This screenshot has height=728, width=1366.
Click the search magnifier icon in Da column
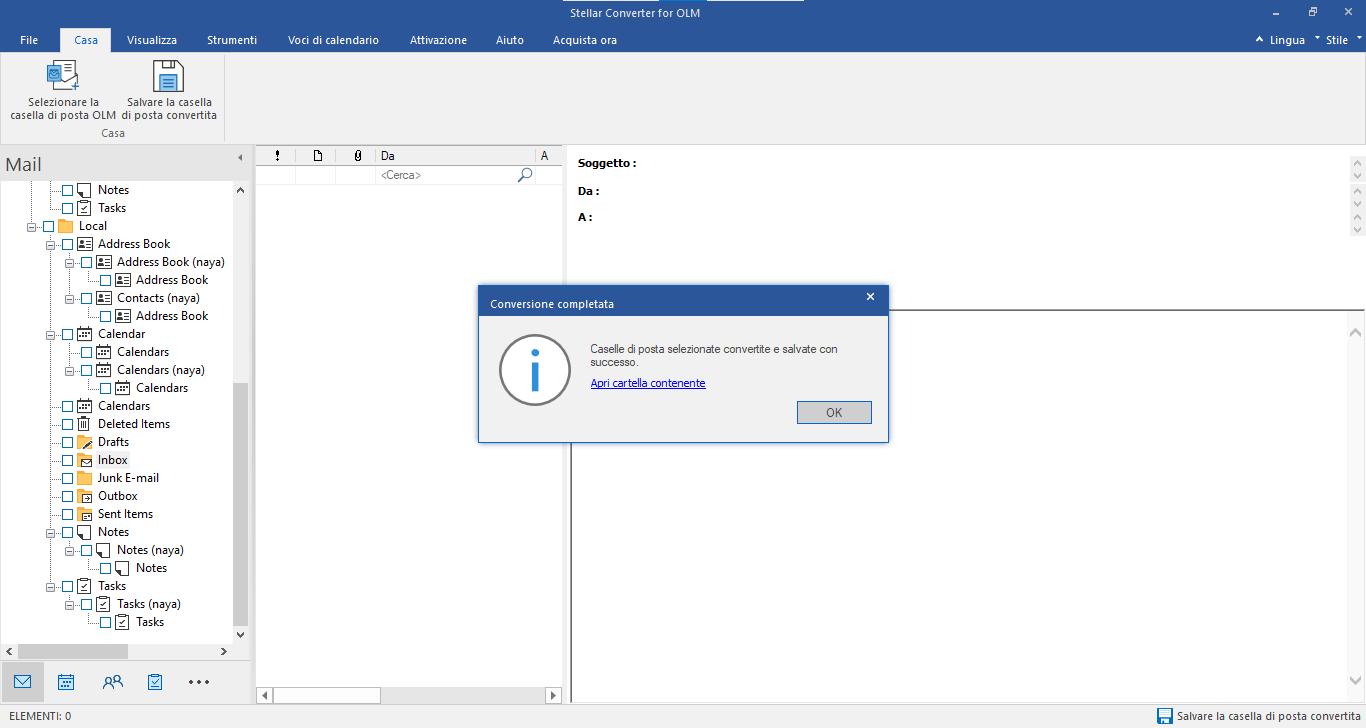pos(525,175)
